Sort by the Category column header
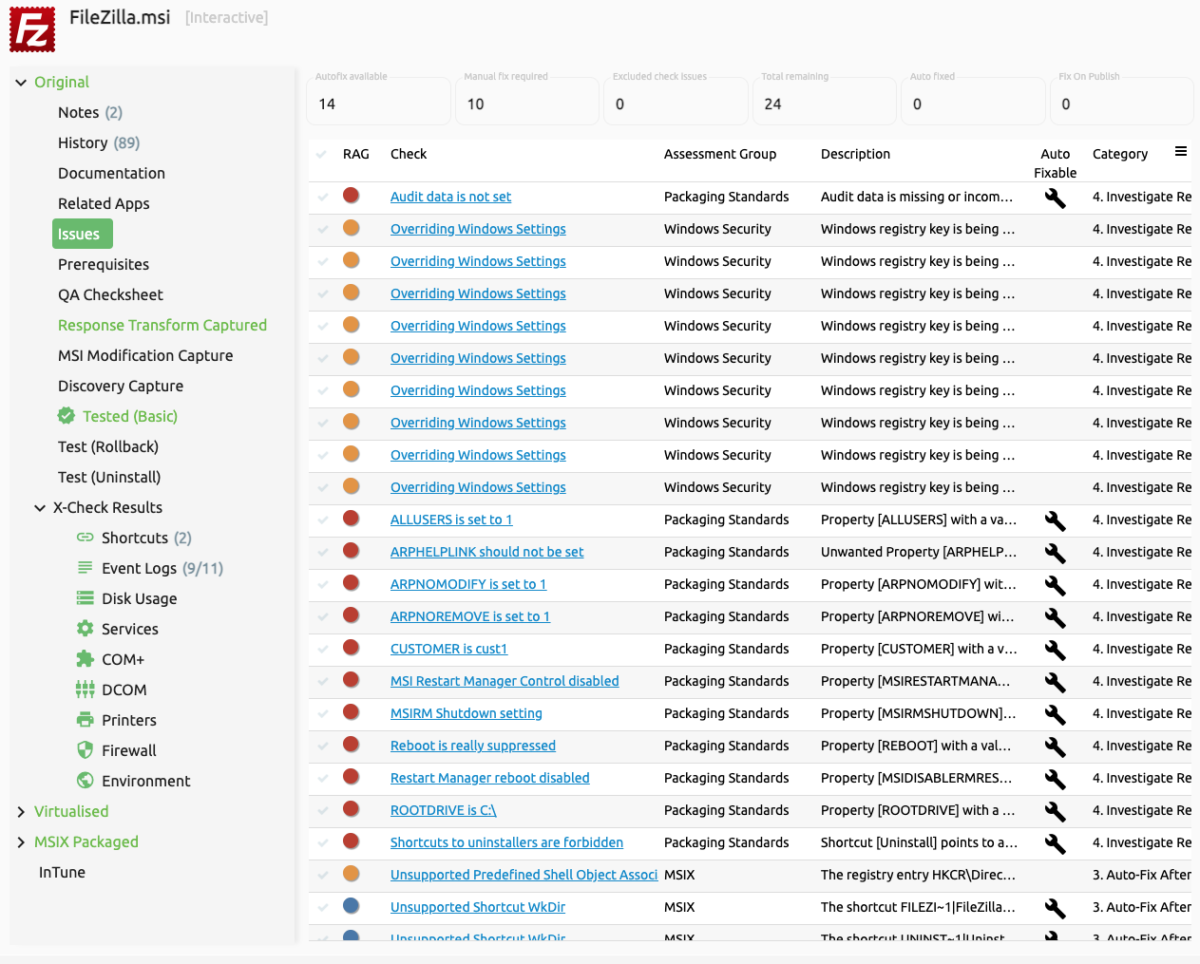Image resolution: width=1200 pixels, height=964 pixels. (1120, 154)
